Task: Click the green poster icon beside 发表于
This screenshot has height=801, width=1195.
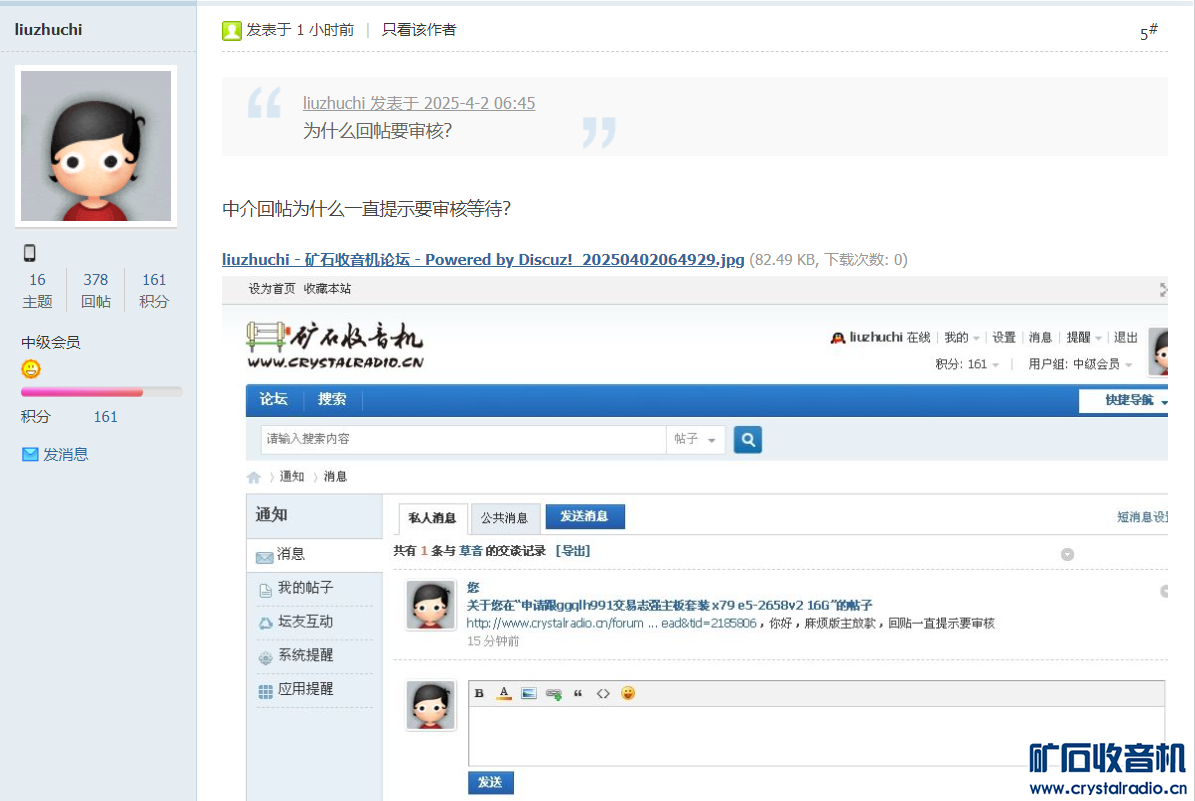Action: pyautogui.click(x=232, y=30)
